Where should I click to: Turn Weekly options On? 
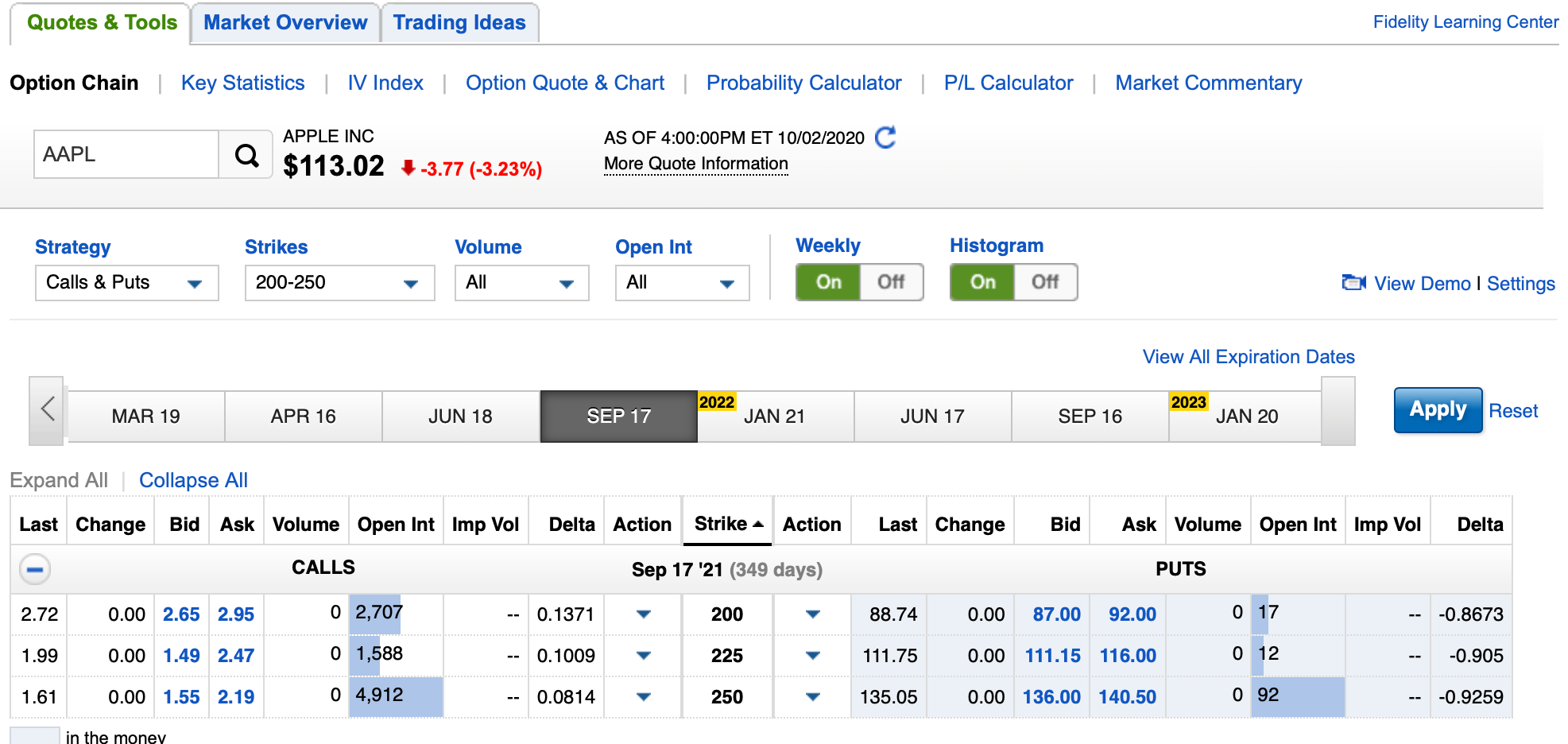click(828, 282)
